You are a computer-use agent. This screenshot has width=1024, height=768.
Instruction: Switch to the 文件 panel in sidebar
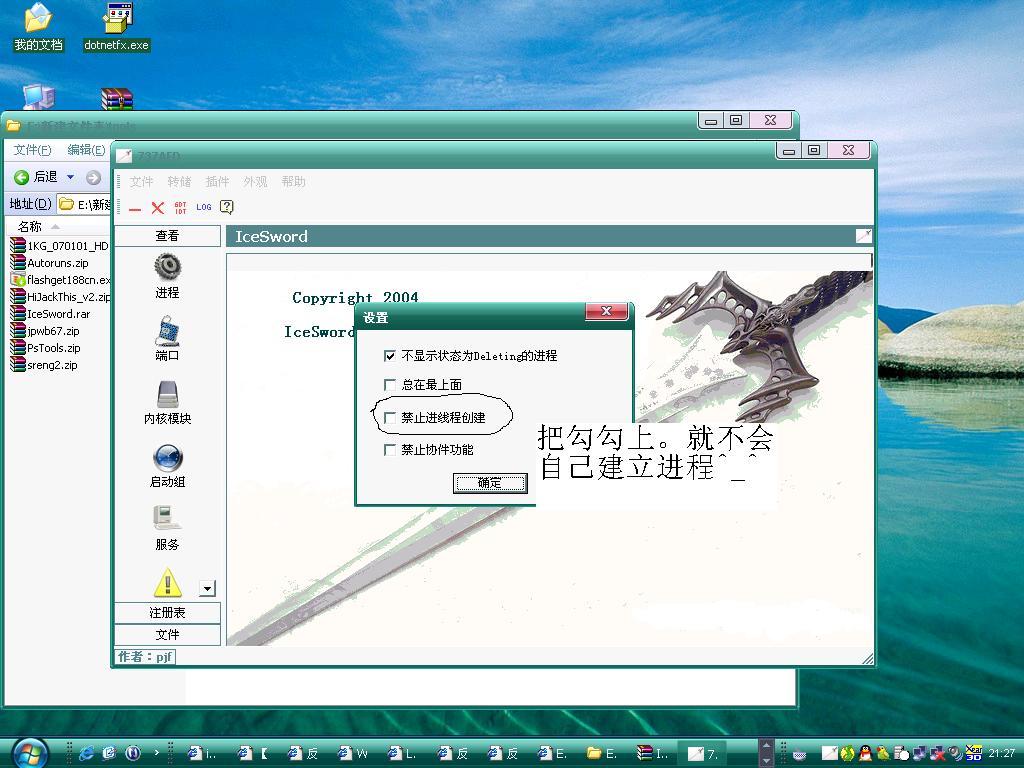[167, 635]
